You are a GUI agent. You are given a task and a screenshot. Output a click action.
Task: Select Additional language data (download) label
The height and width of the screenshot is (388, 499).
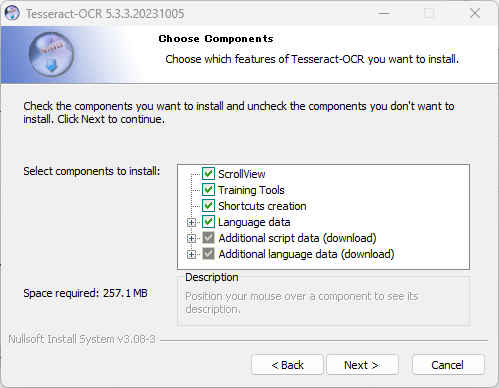306,254
